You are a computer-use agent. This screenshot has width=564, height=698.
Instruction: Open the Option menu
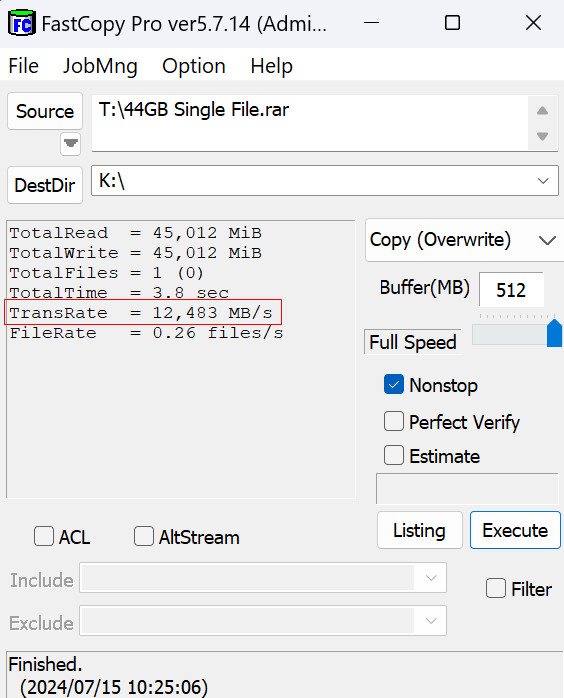pos(194,66)
